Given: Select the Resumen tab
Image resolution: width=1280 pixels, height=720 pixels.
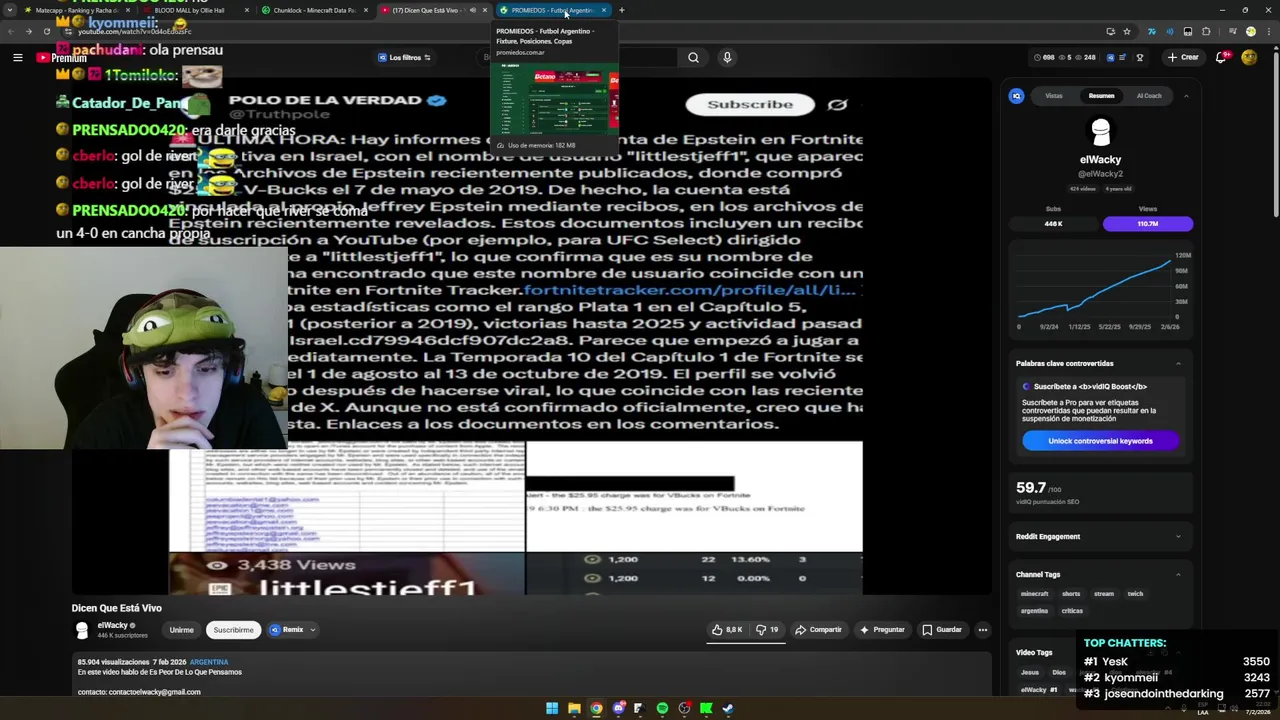Looking at the screenshot, I should click(1101, 96).
